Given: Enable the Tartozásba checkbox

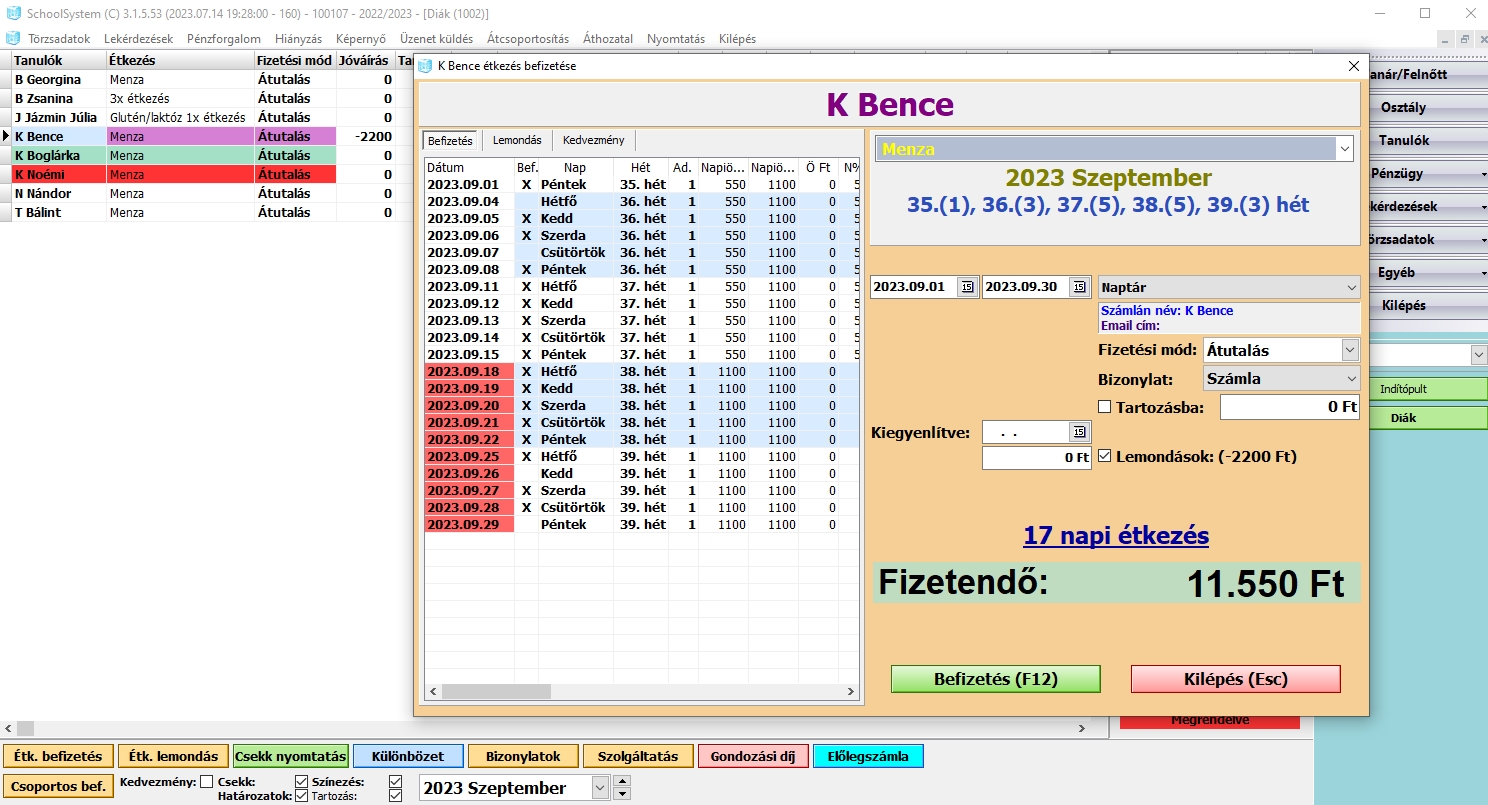Looking at the screenshot, I should pos(1105,407).
